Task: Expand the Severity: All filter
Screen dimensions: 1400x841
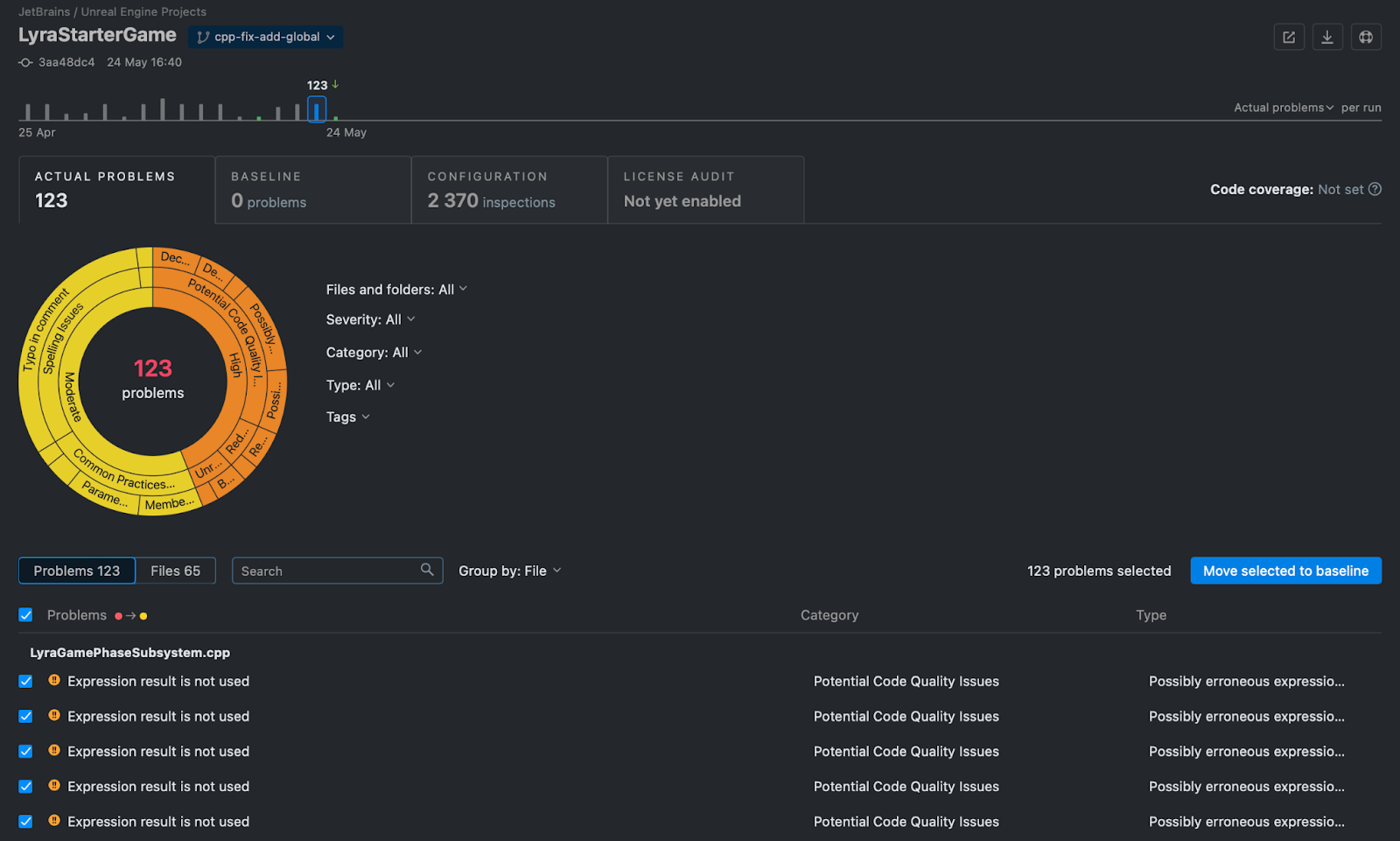Action: tap(370, 319)
